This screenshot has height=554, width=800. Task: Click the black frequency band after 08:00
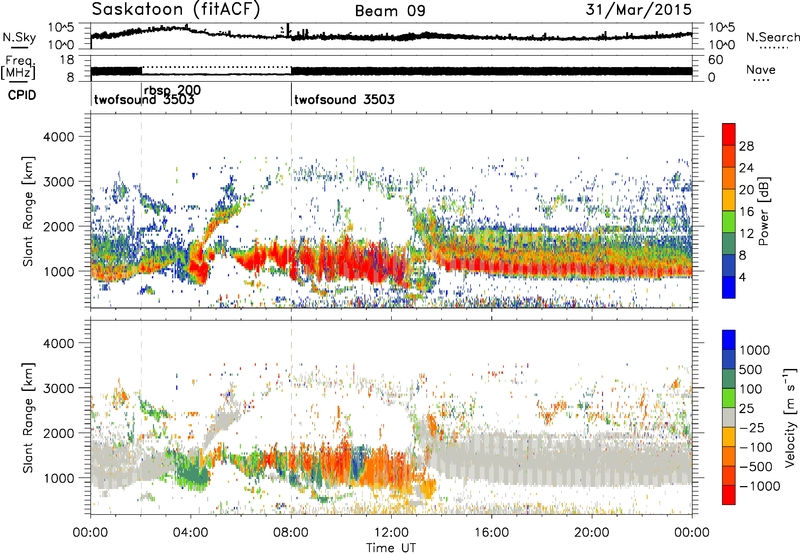tap(491, 71)
